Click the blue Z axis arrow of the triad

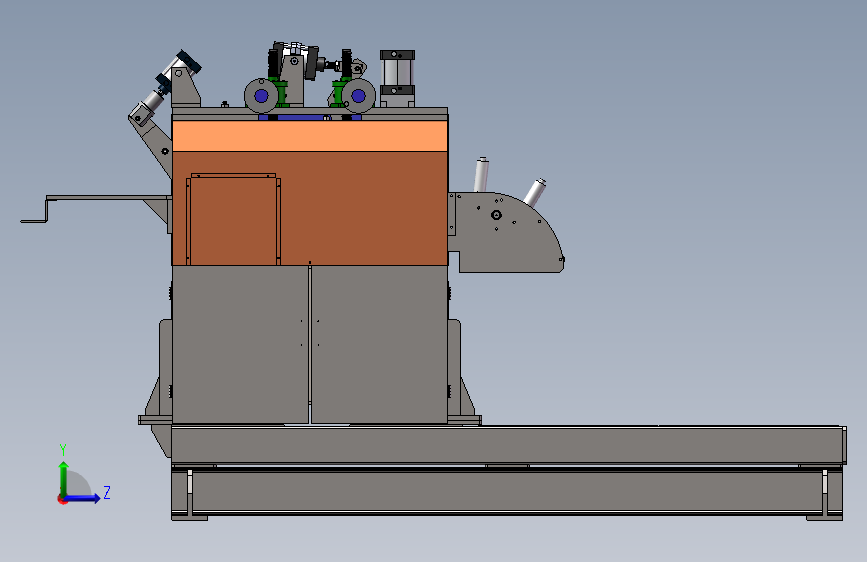point(83,498)
